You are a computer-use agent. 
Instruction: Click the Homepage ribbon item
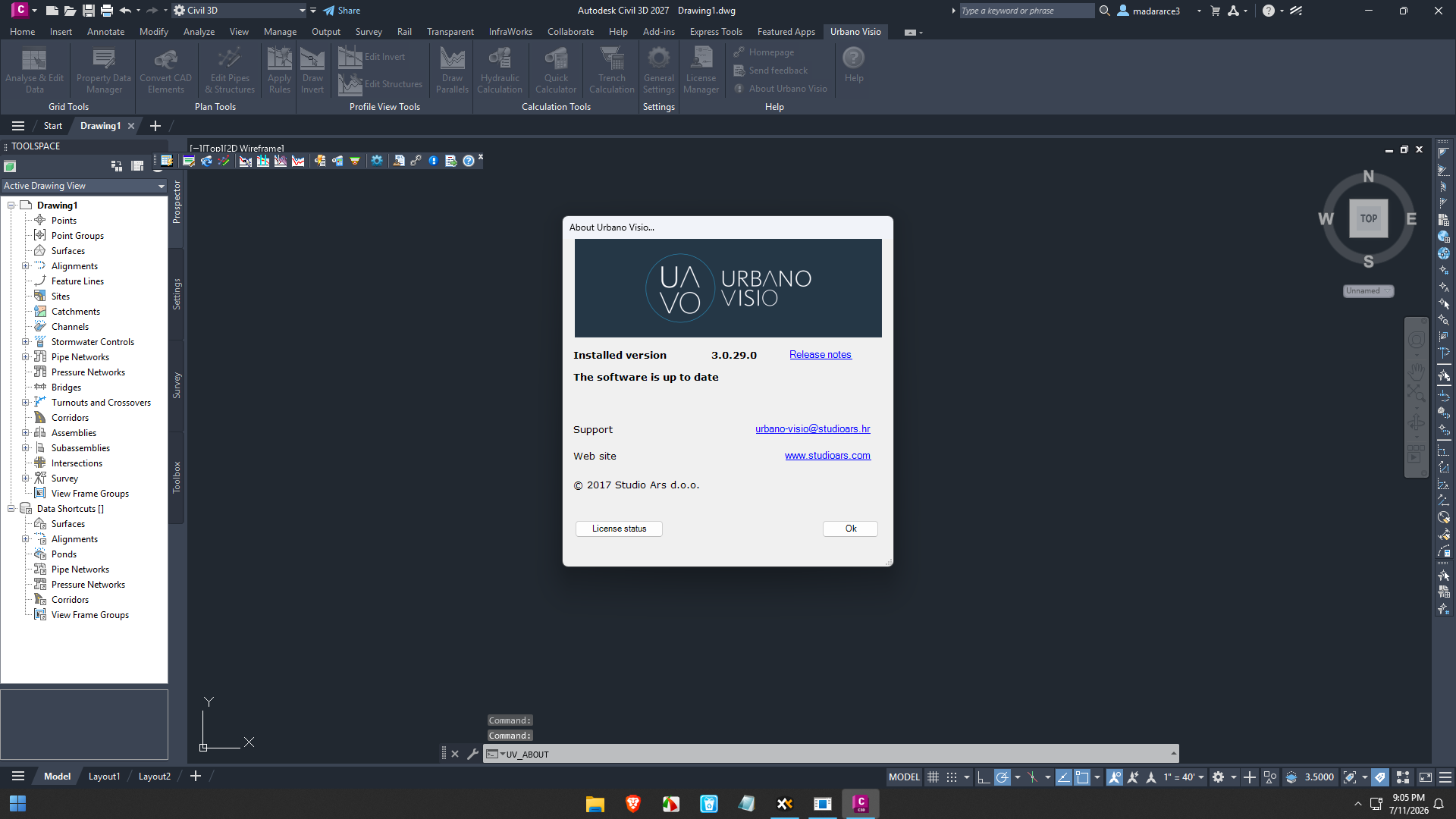[764, 52]
